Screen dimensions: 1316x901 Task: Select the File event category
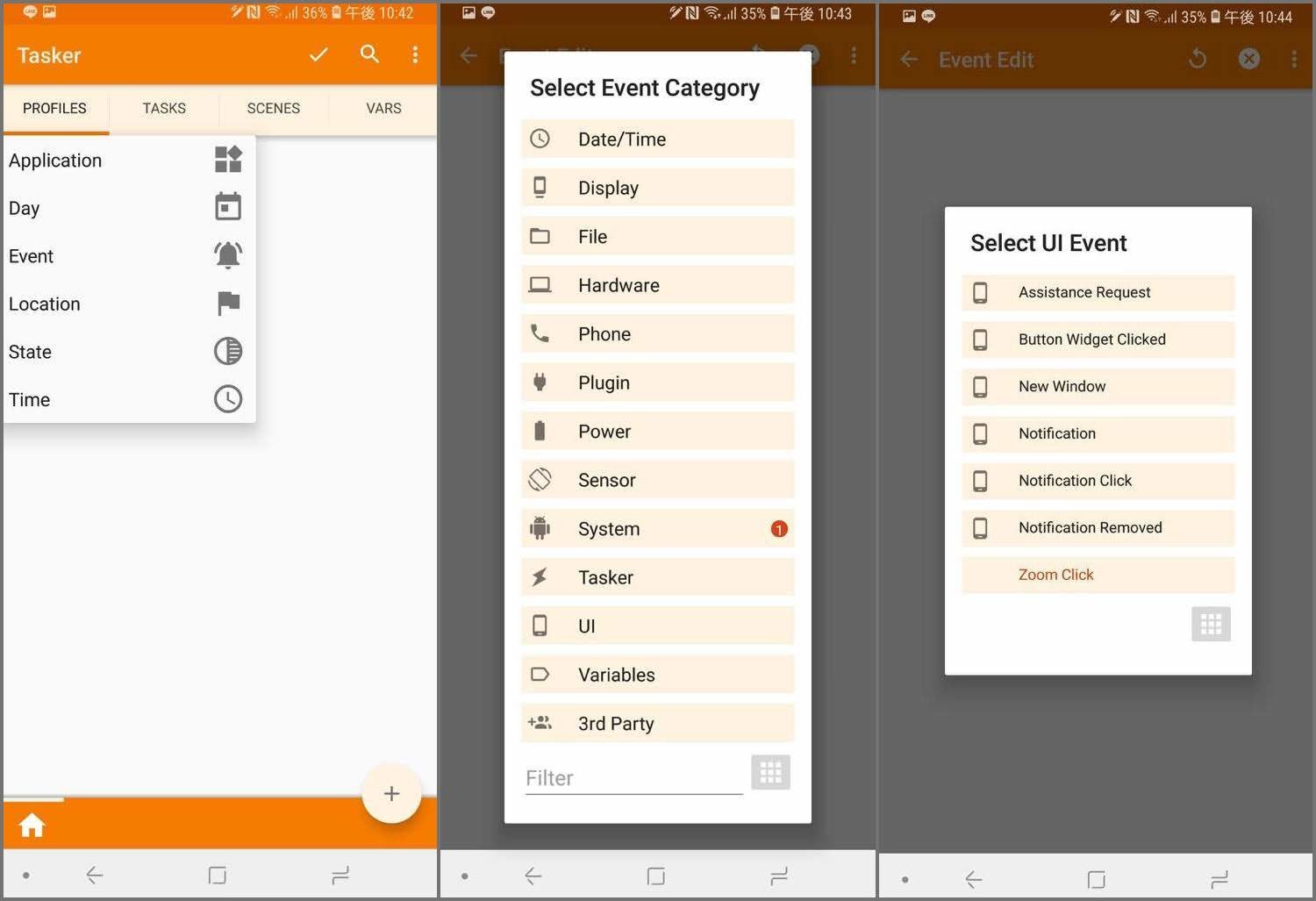657,236
